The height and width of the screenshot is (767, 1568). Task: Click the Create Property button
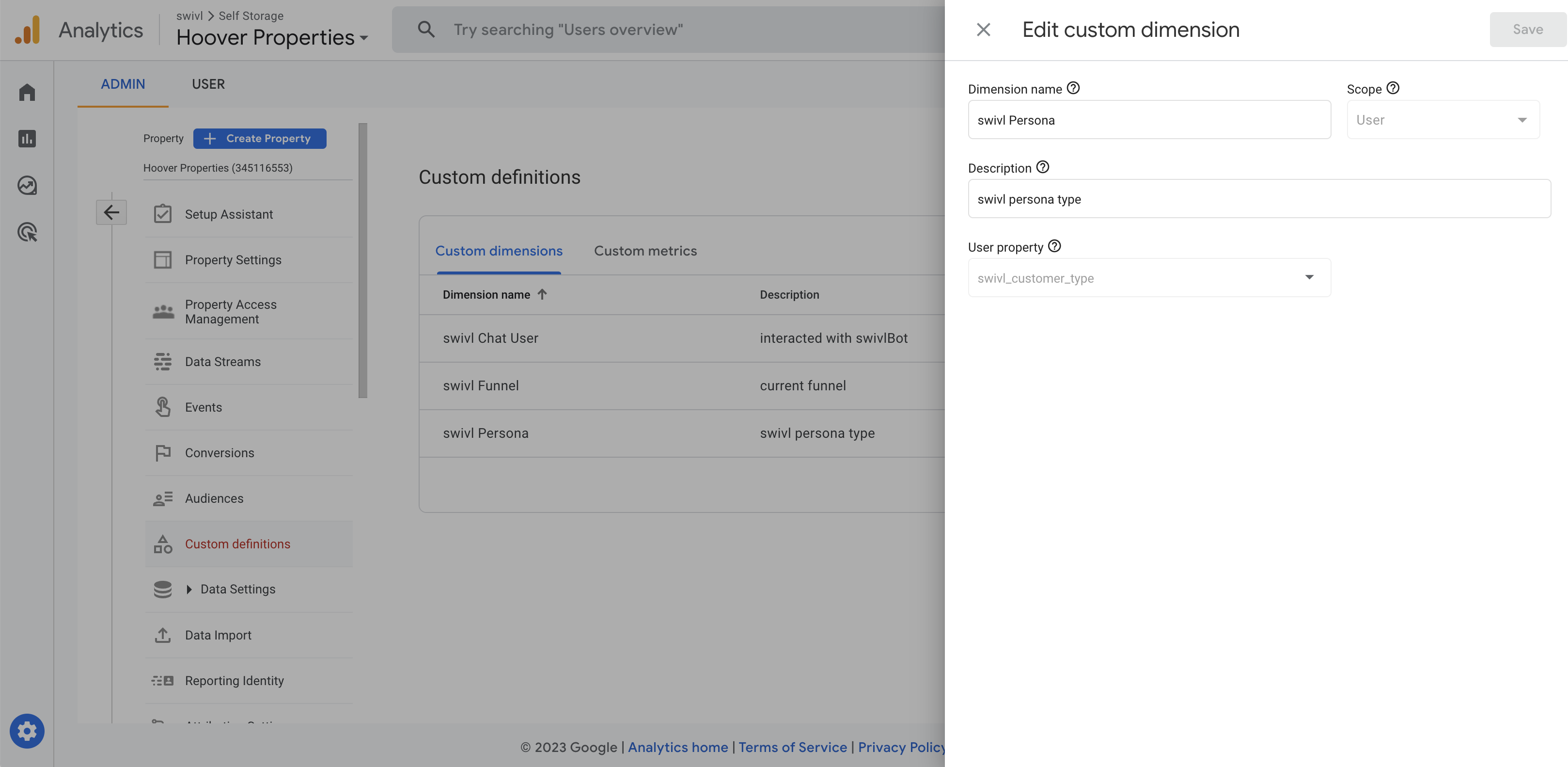pyautogui.click(x=259, y=138)
